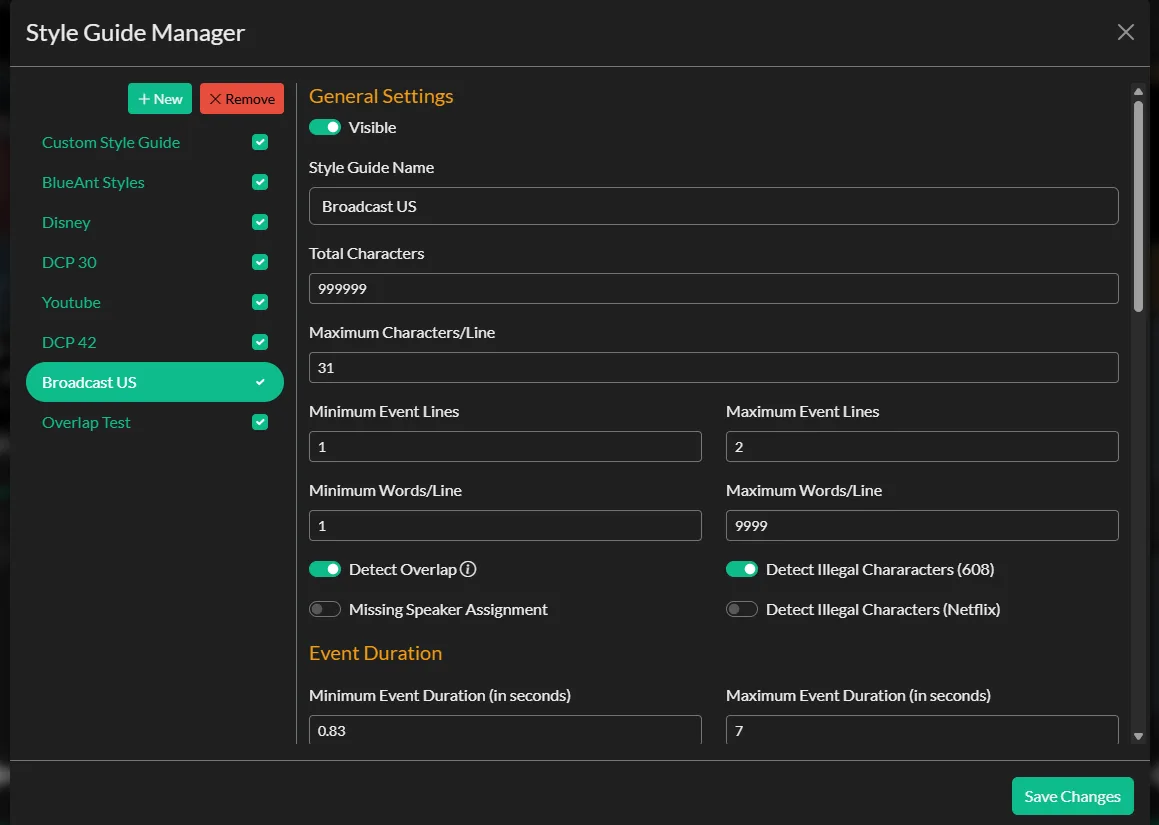Turn off Detect Illegal Chararacters (608)
This screenshot has height=825, width=1159.
(741, 569)
